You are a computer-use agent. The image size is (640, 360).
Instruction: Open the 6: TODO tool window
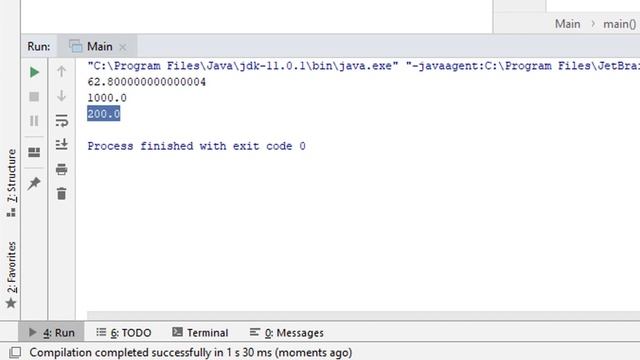click(x=124, y=333)
